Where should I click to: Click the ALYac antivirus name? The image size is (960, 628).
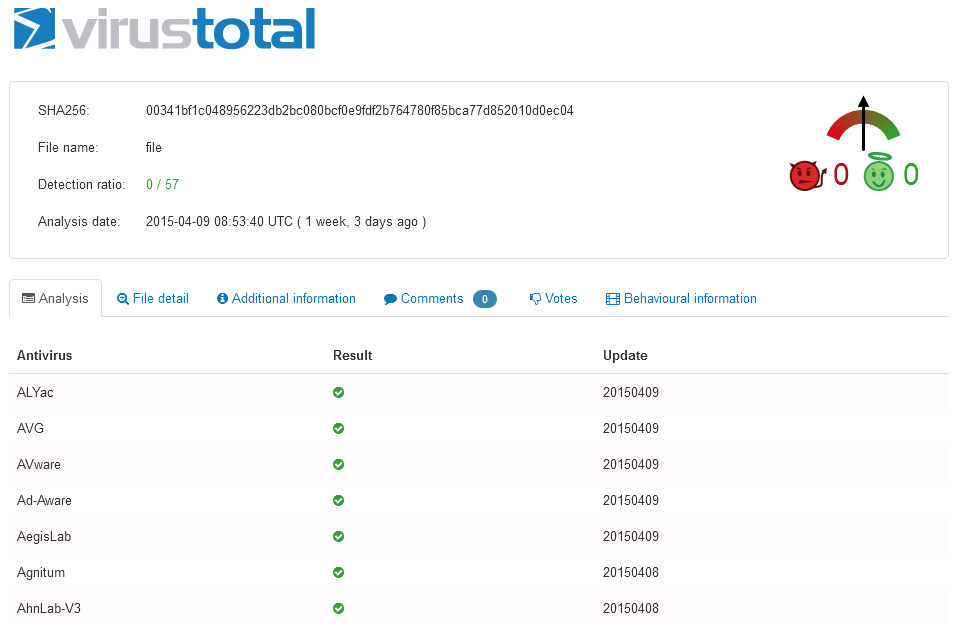36,392
